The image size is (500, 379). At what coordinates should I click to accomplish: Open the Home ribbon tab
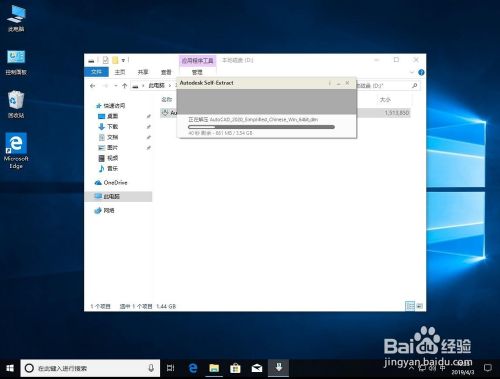(x=120, y=72)
